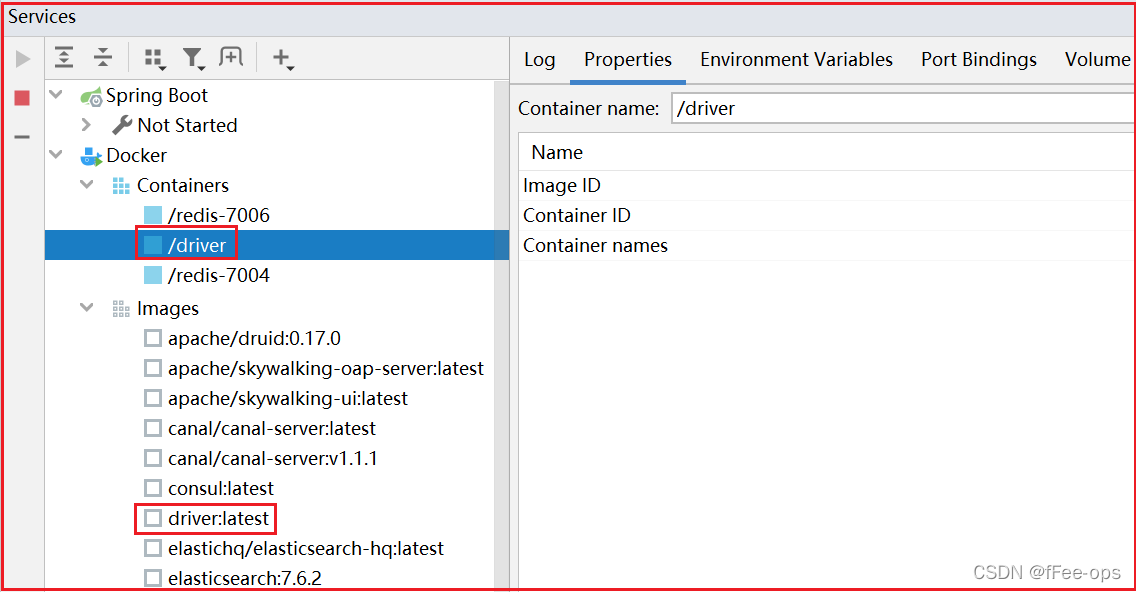Select apache/skywalking-oap-server:latest image name
1136x592 pixels.
tap(326, 368)
